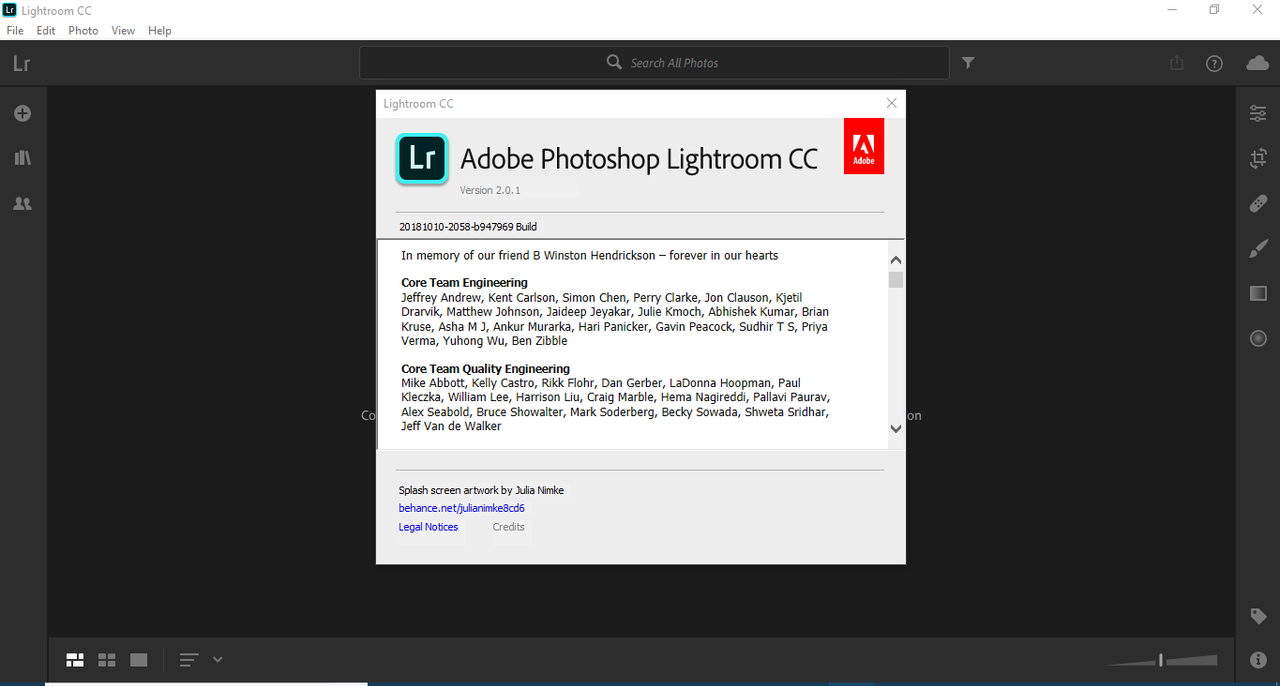Image resolution: width=1280 pixels, height=686 pixels.
Task: Open the Help question mark icon
Action: click(x=1214, y=63)
